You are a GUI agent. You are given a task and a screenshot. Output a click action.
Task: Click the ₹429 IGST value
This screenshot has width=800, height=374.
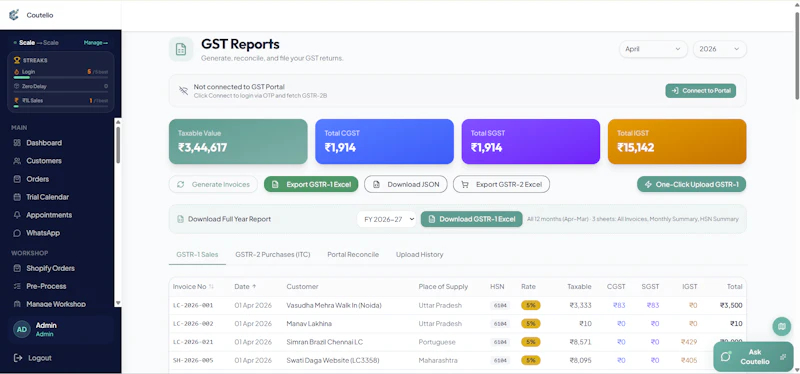coord(689,342)
